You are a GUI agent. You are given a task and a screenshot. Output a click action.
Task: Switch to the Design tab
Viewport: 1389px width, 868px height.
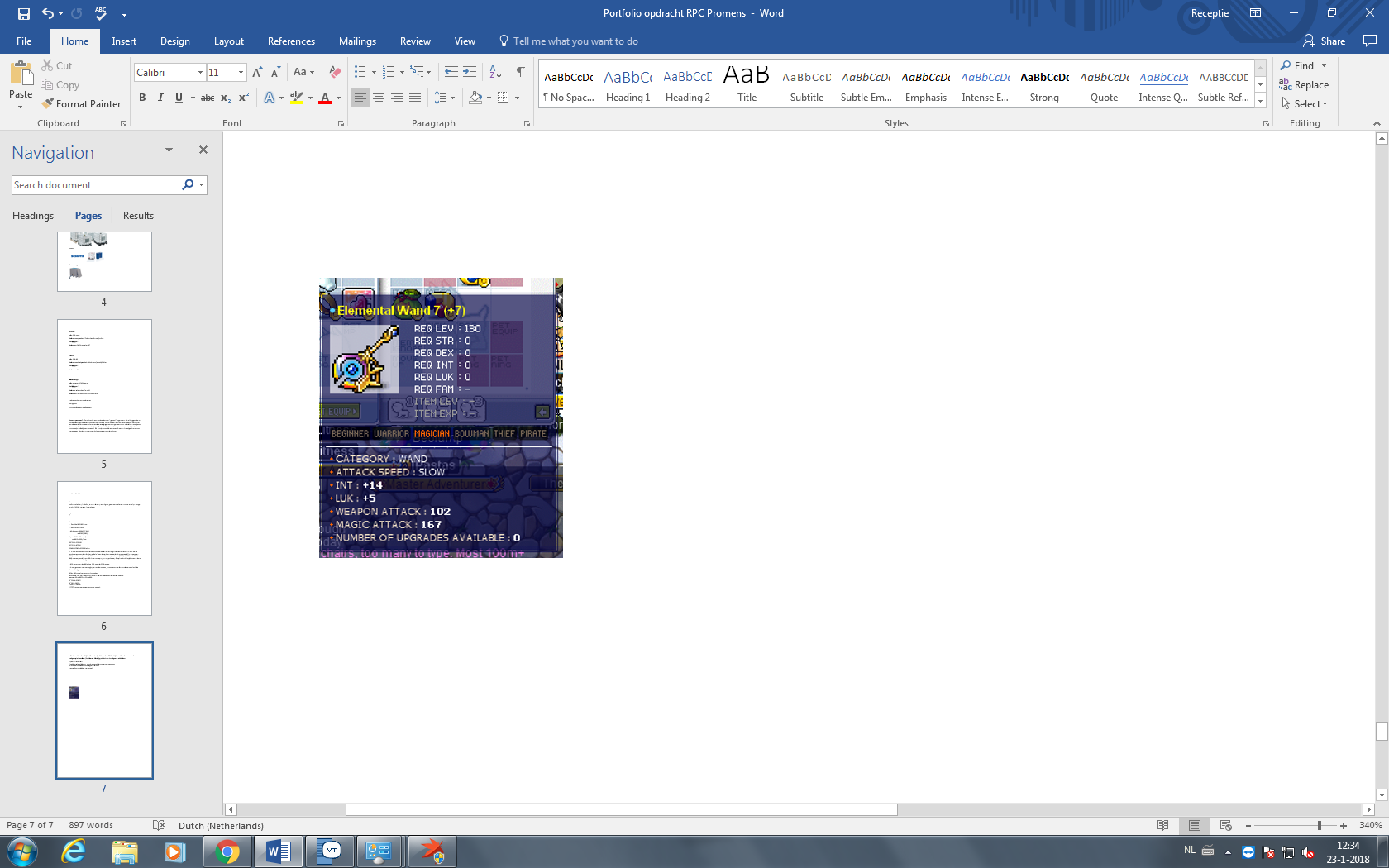(x=174, y=41)
